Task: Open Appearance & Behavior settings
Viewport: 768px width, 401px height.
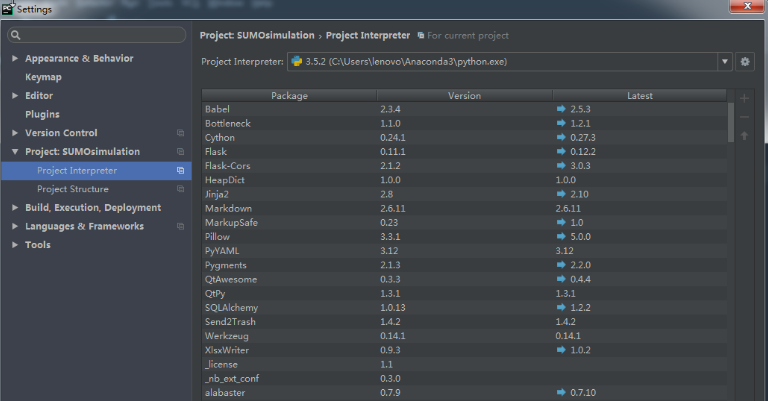Action: tap(79, 58)
